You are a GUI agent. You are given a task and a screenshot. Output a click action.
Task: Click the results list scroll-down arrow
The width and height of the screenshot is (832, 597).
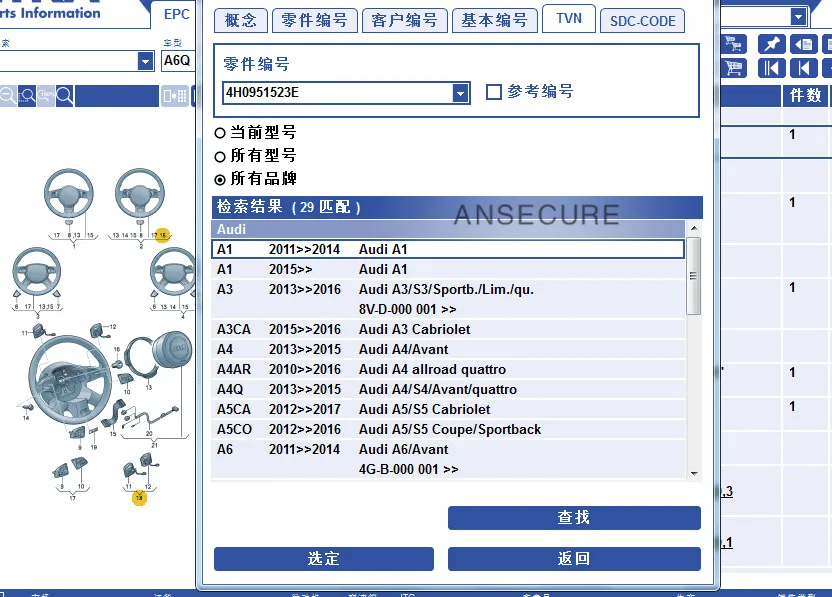point(694,473)
